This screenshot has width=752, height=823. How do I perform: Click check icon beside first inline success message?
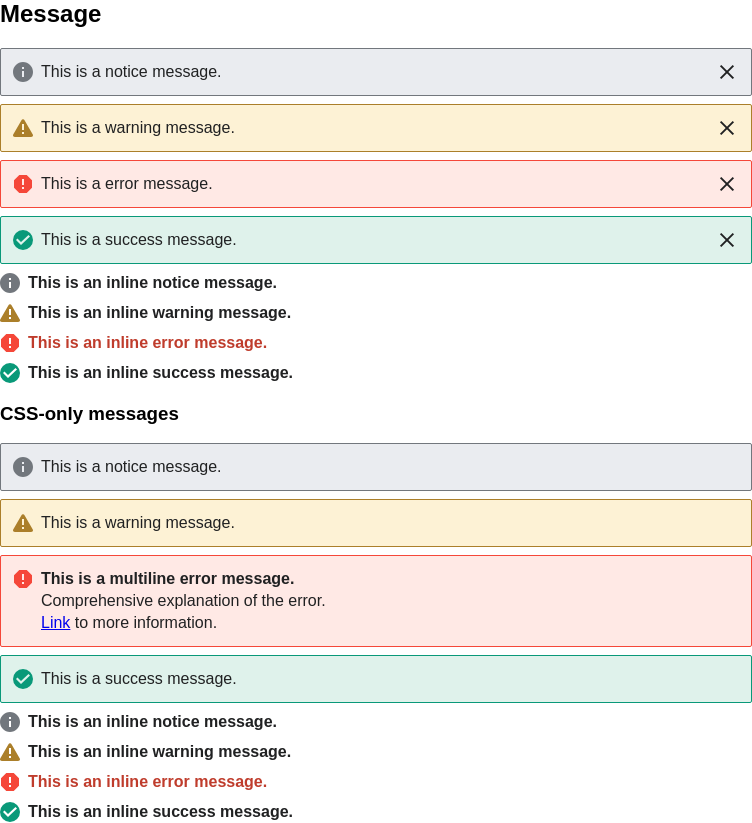[x=10, y=373]
